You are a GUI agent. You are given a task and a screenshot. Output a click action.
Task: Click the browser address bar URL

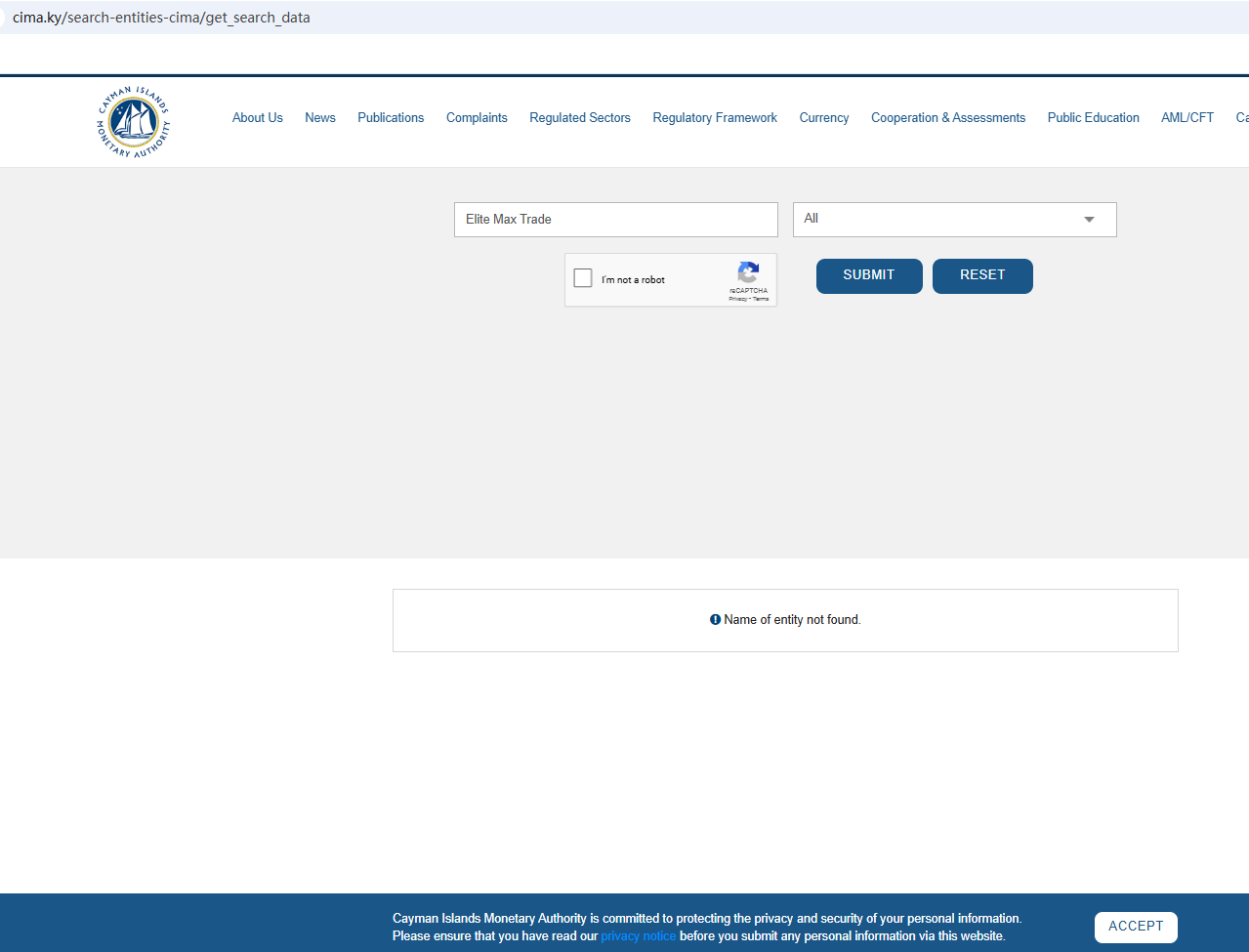pyautogui.click(x=161, y=18)
